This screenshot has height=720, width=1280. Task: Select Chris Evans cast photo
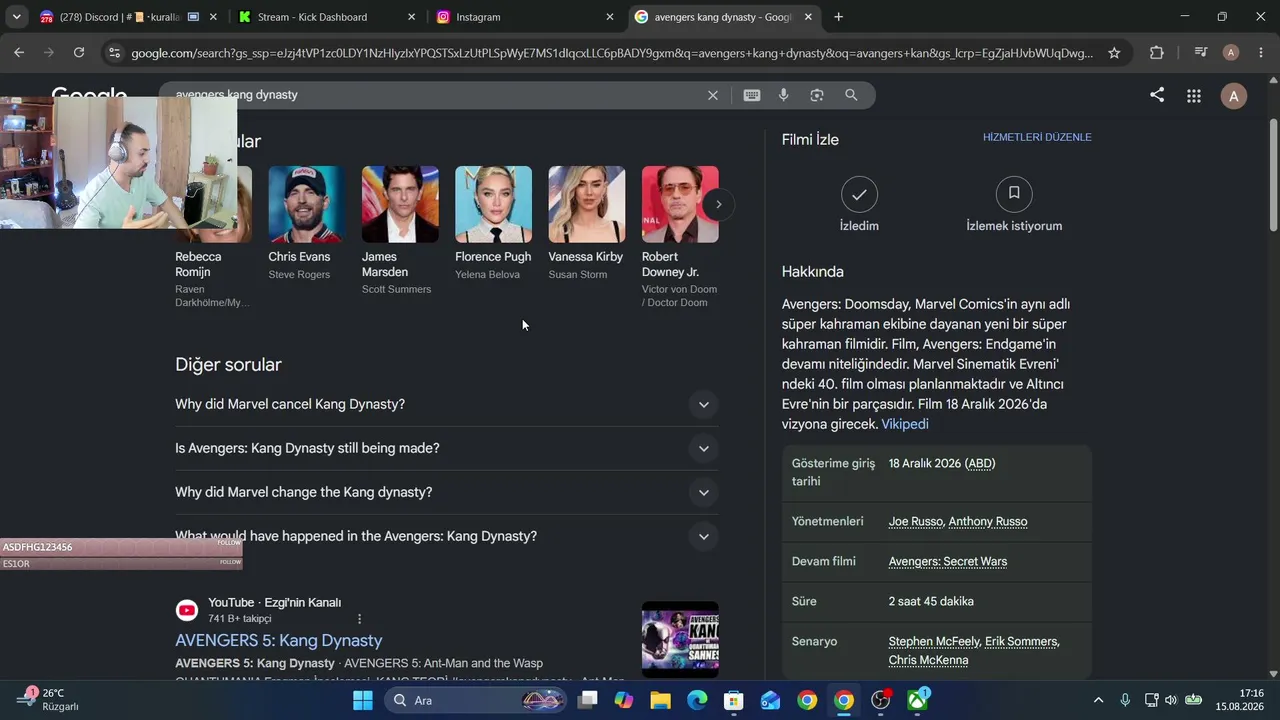pos(307,204)
